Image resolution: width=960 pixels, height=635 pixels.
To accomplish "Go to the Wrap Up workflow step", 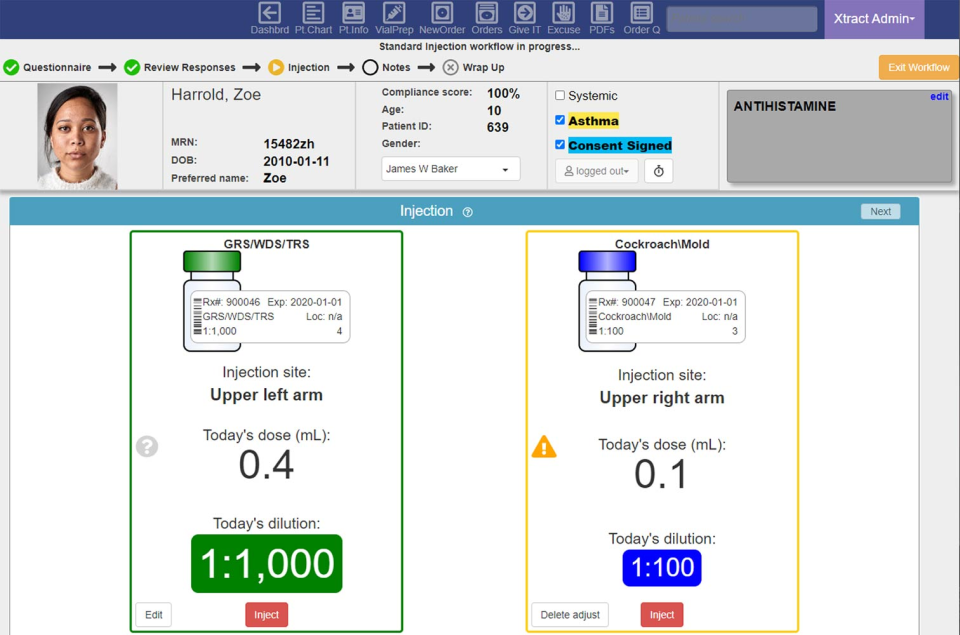I will [x=474, y=67].
